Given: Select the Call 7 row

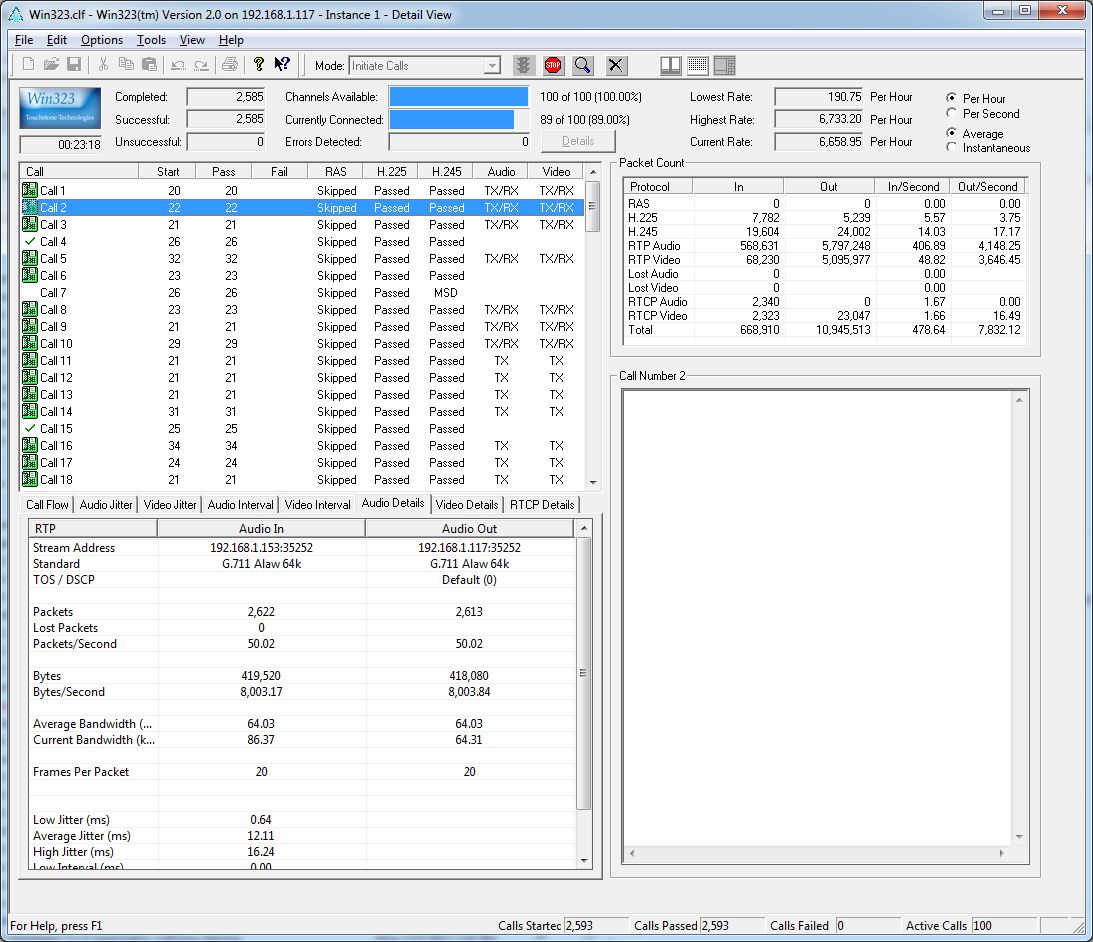Looking at the screenshot, I should (303, 292).
